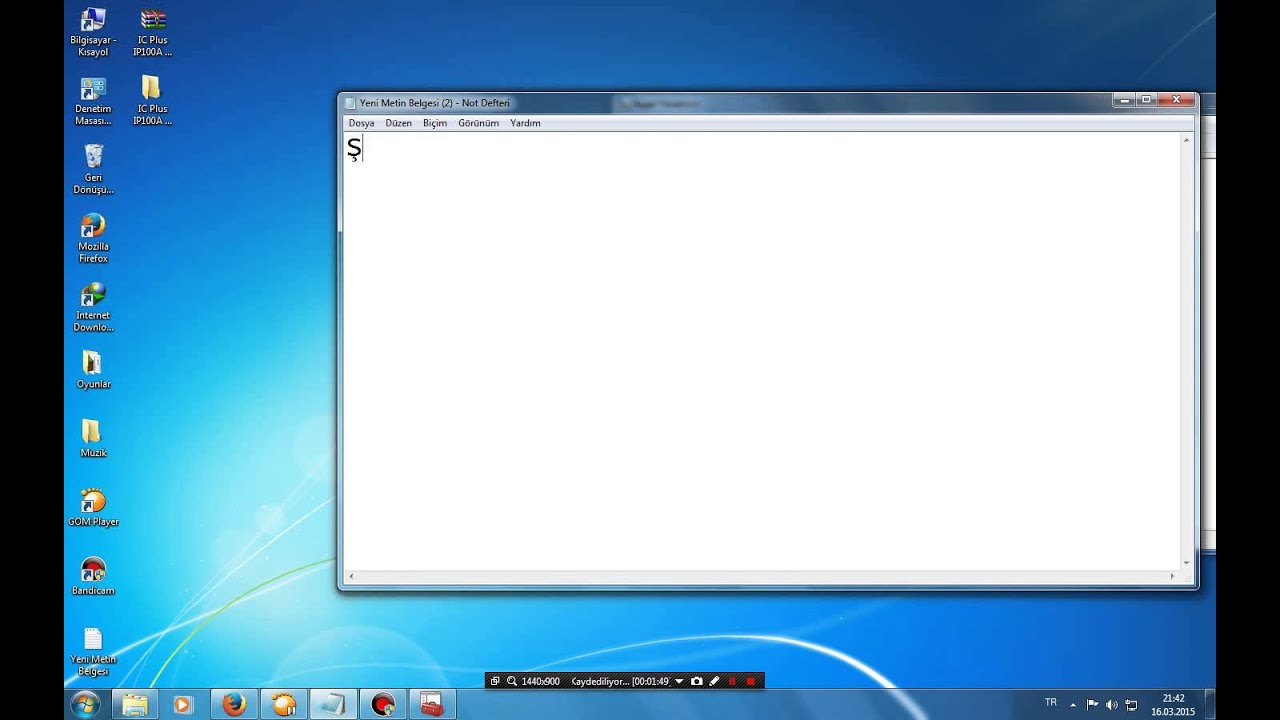The height and width of the screenshot is (720, 1280).
Task: Open the Yardım menu
Action: pyautogui.click(x=525, y=123)
